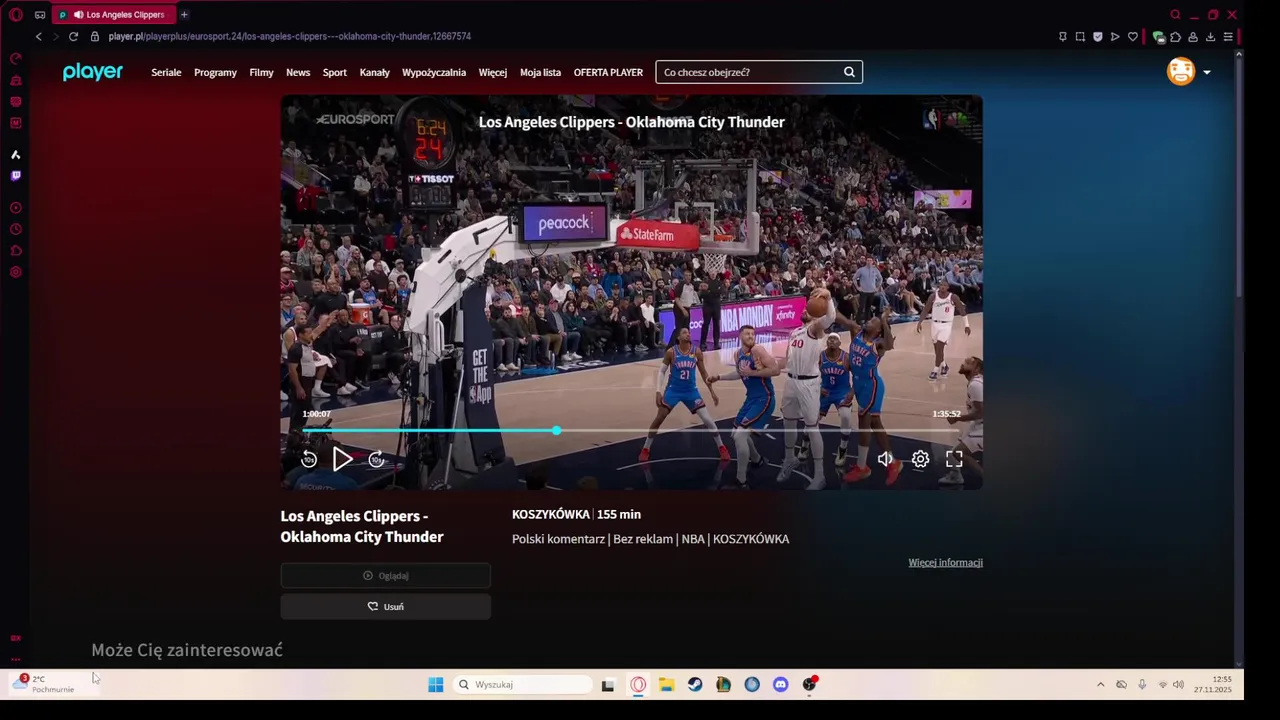1280x720 pixels.
Task: Open the snapshot tool icon
Action: point(1080,37)
